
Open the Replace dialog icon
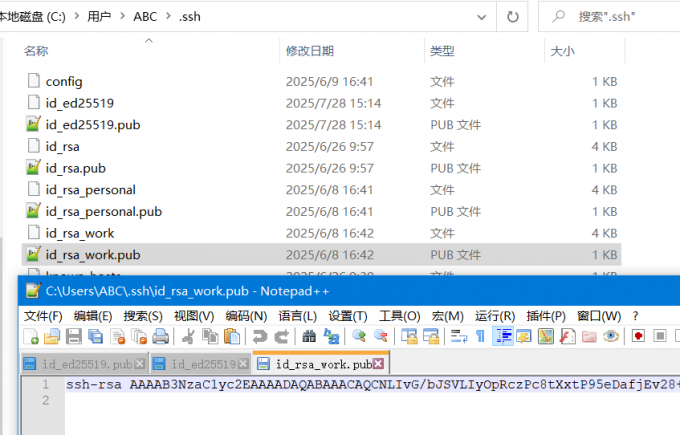[x=332, y=337]
